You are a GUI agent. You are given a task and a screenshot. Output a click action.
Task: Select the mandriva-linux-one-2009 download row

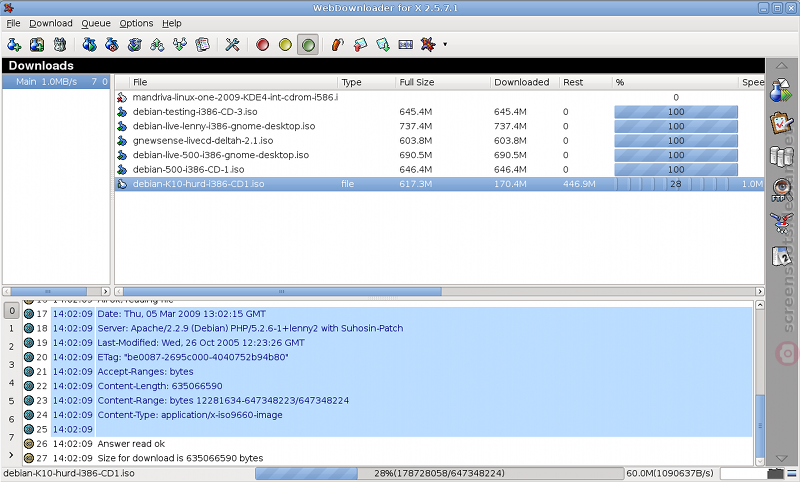pyautogui.click(x=439, y=97)
